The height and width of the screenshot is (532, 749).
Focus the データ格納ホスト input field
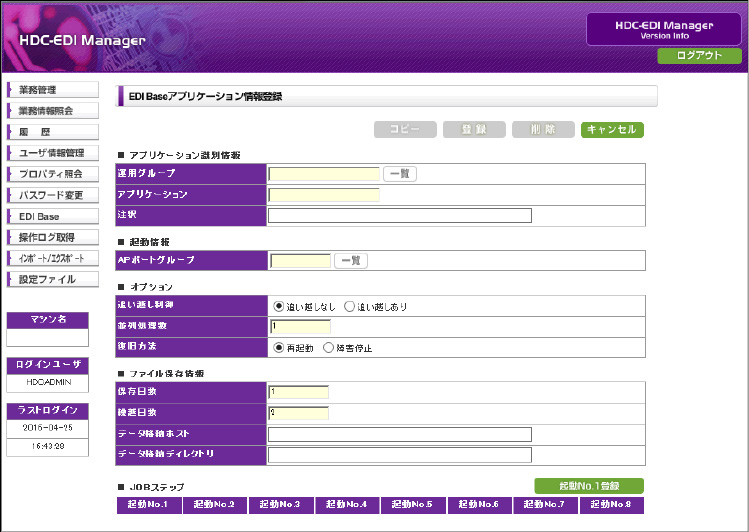(399, 434)
